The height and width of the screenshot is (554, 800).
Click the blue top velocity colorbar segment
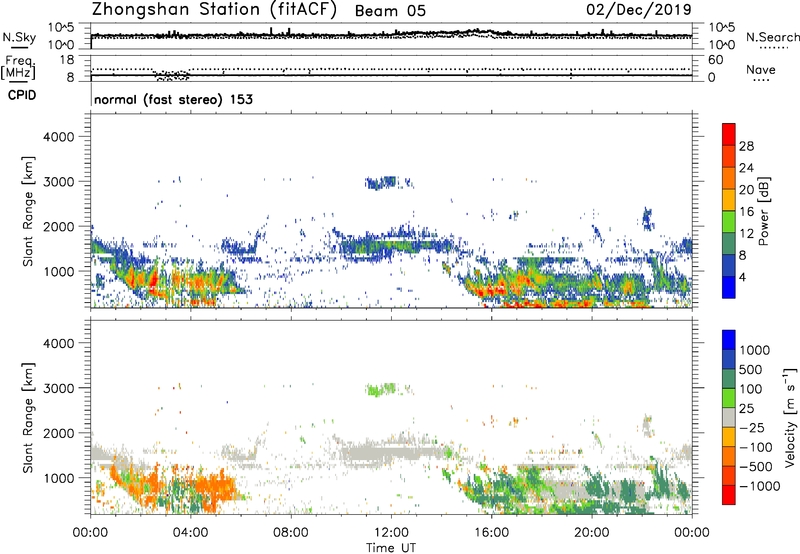point(729,340)
